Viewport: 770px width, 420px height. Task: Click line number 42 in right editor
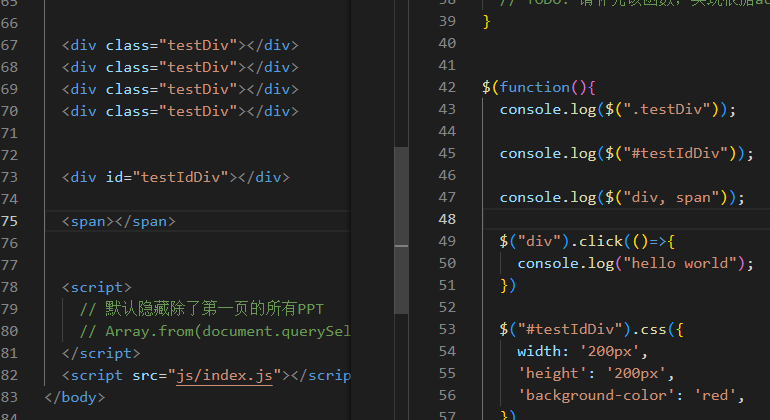click(447, 87)
